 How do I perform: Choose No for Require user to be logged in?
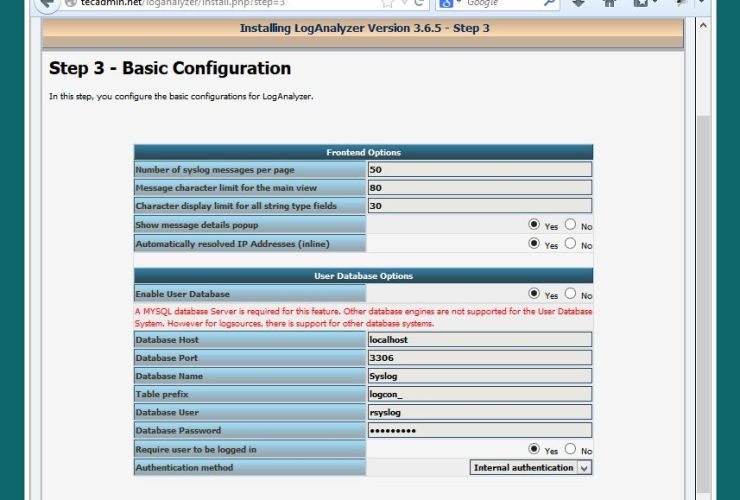(x=571, y=449)
